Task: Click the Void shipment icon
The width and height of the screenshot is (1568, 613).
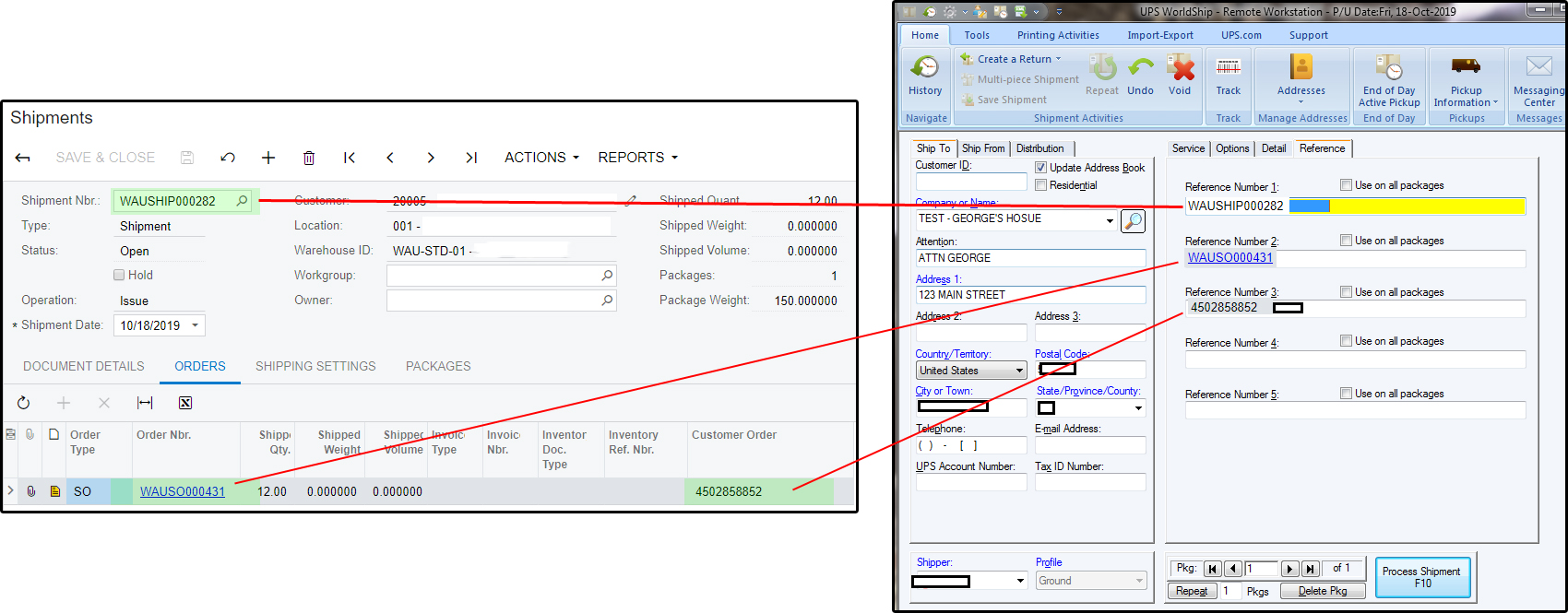Action: click(1180, 70)
